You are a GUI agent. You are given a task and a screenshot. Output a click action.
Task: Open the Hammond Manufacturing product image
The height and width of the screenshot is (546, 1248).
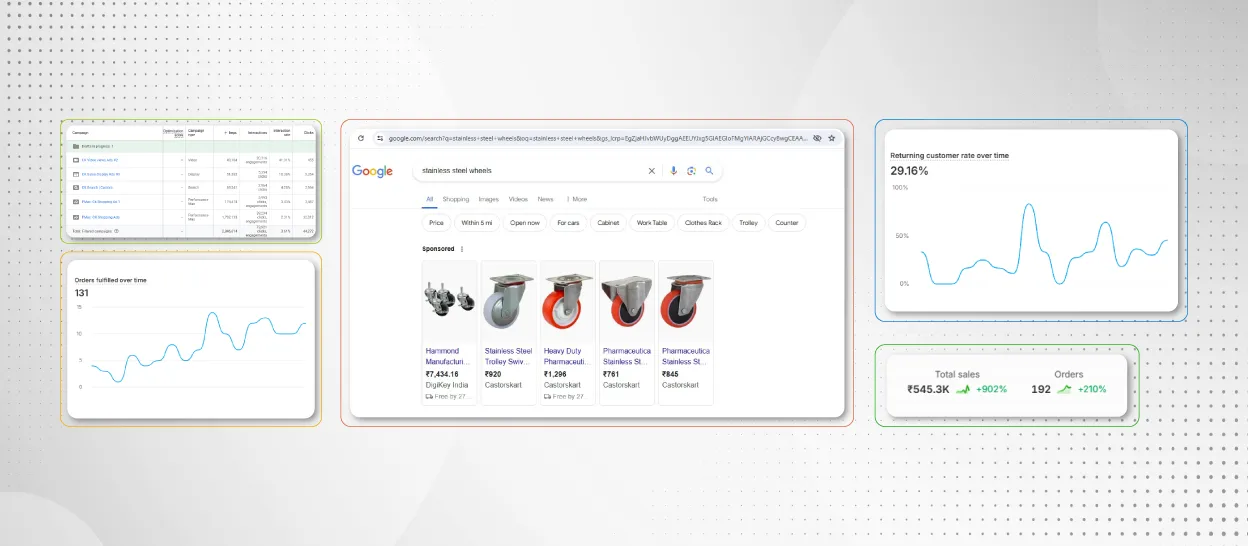click(x=449, y=302)
